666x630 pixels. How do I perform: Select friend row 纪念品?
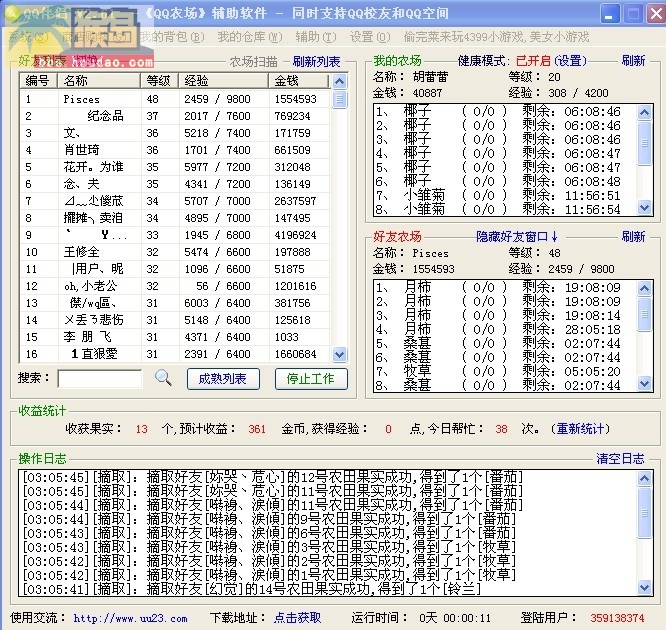tap(175, 116)
